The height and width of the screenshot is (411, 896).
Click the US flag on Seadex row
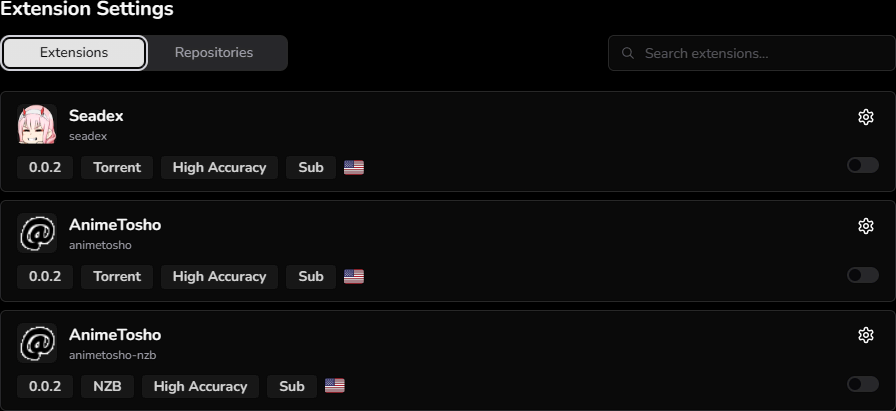click(354, 167)
